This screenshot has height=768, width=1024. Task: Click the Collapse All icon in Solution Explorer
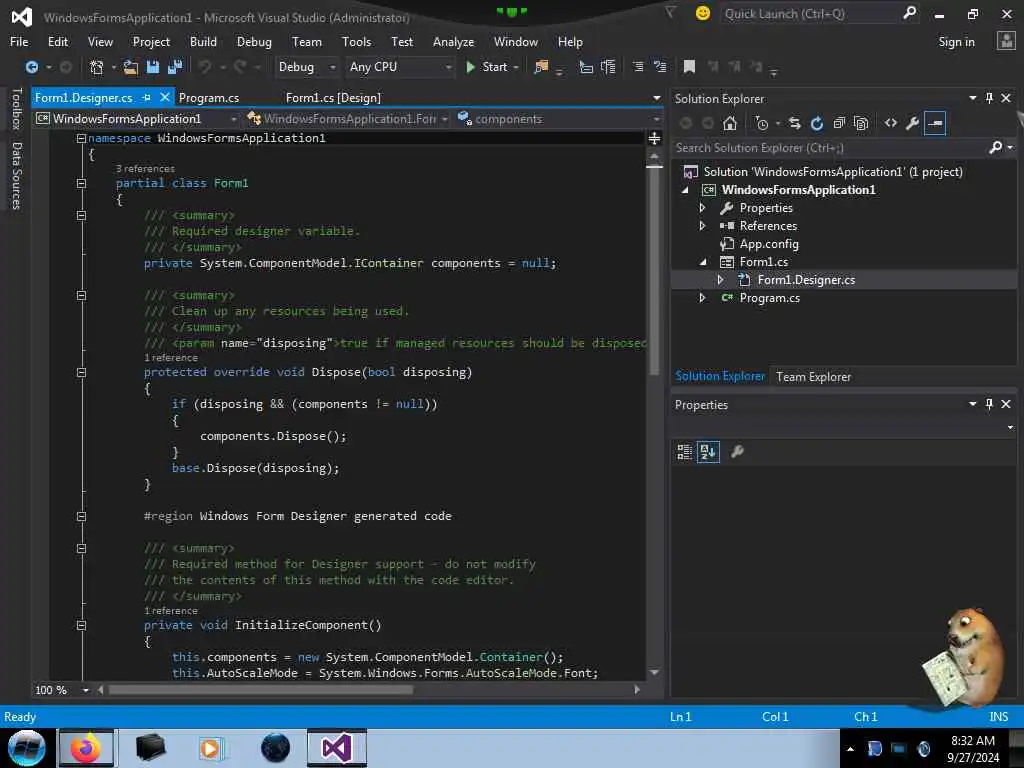839,123
